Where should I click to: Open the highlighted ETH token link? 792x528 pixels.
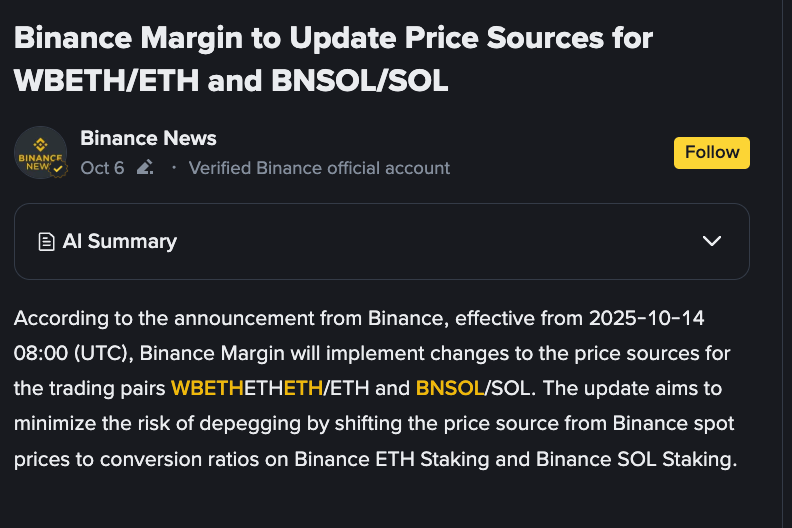pyautogui.click(x=303, y=388)
